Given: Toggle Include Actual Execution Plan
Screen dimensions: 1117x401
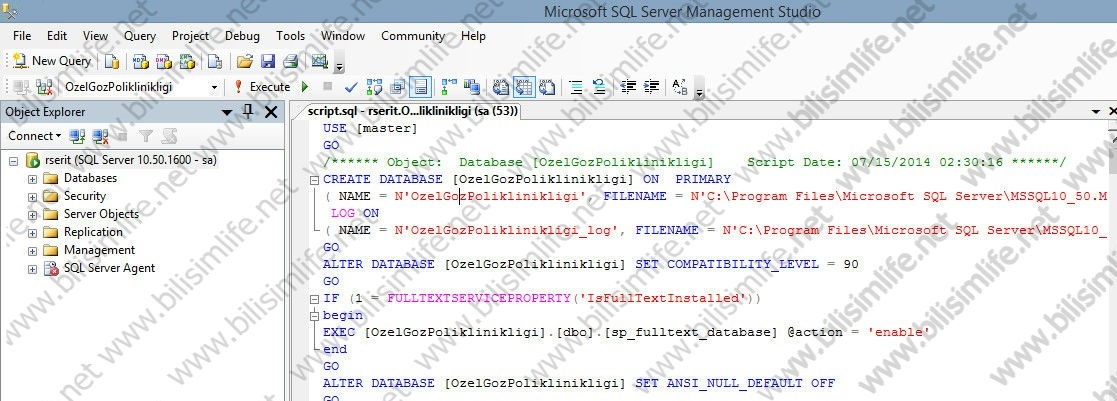Looking at the screenshot, I should click(x=450, y=87).
